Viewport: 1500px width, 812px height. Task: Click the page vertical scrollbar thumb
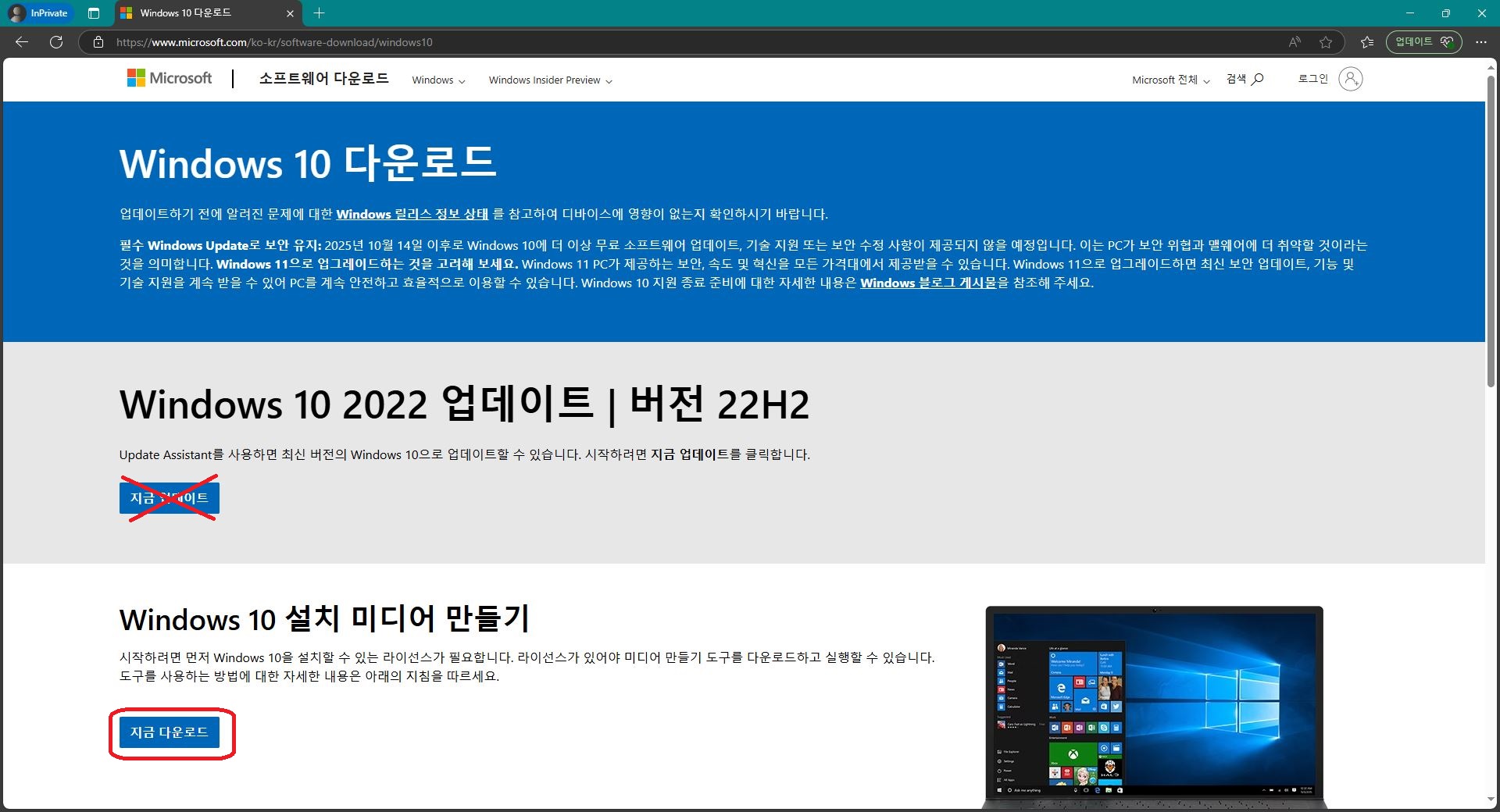pos(1491,230)
